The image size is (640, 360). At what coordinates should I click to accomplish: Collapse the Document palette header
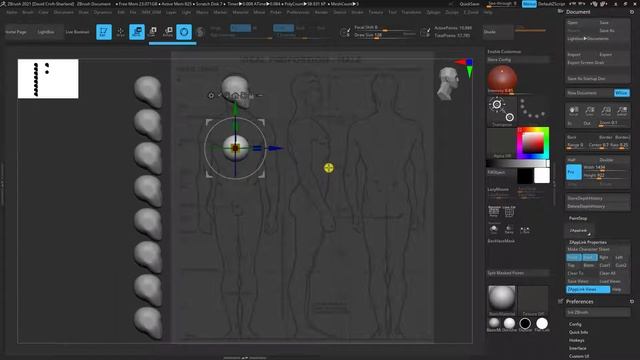point(578,12)
